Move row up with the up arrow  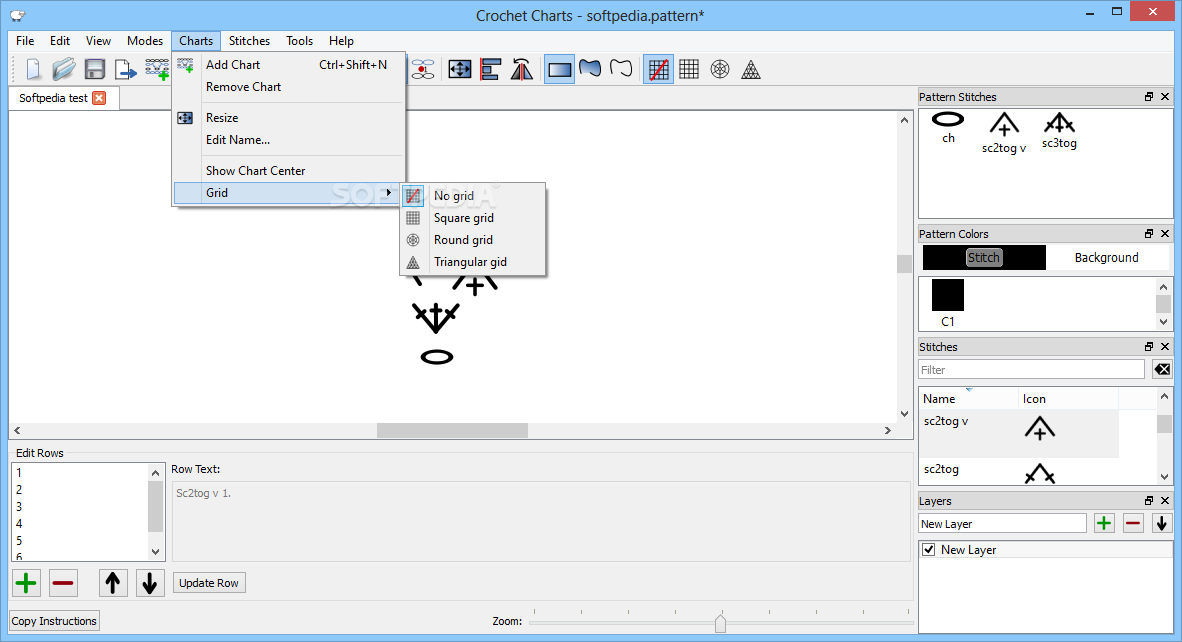pos(112,582)
